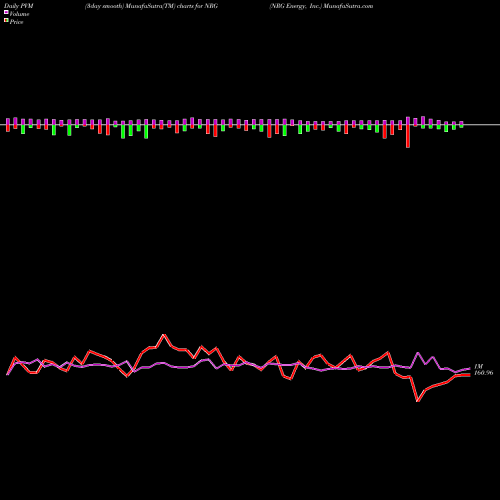Click the '160.96' price value label
The image size is (500, 500).
pos(483,373)
